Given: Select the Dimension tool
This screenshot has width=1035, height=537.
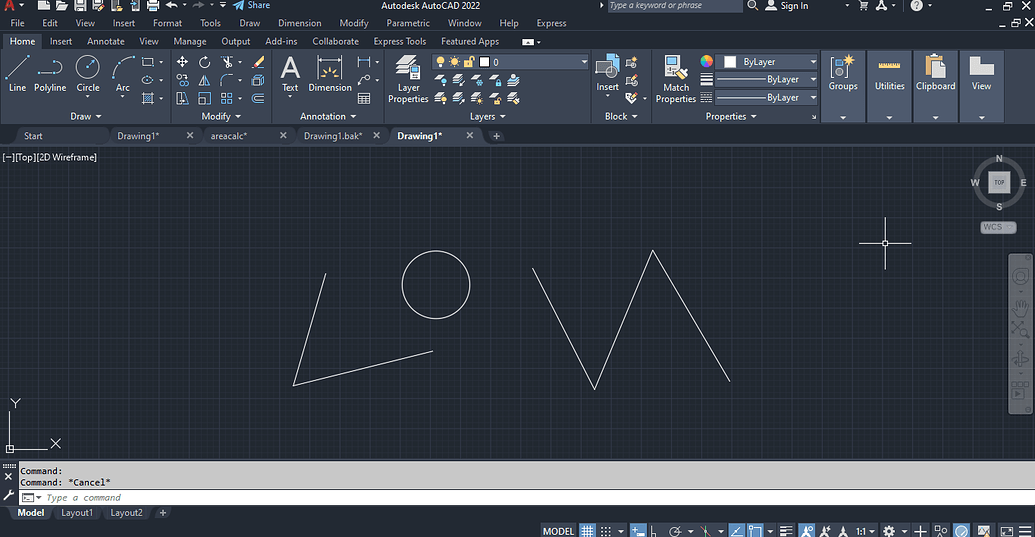Looking at the screenshot, I should pyautogui.click(x=330, y=73).
